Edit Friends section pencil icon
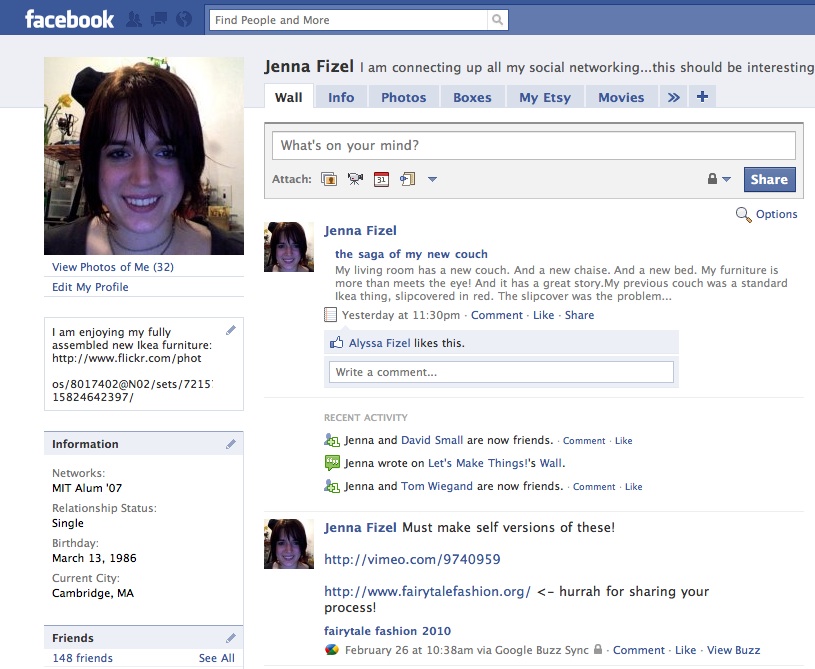Image resolution: width=815 pixels, height=669 pixels. click(x=231, y=638)
